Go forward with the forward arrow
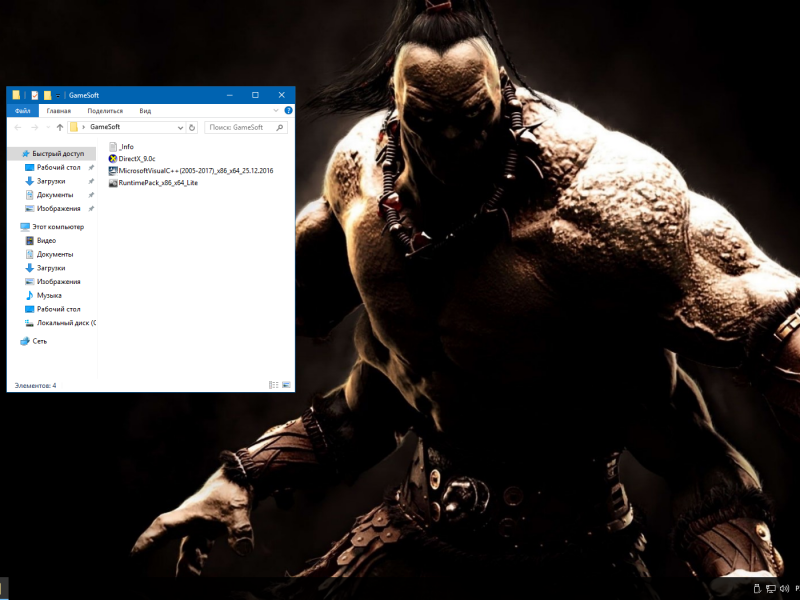Screen dimensions: 800x600 tap(35, 128)
